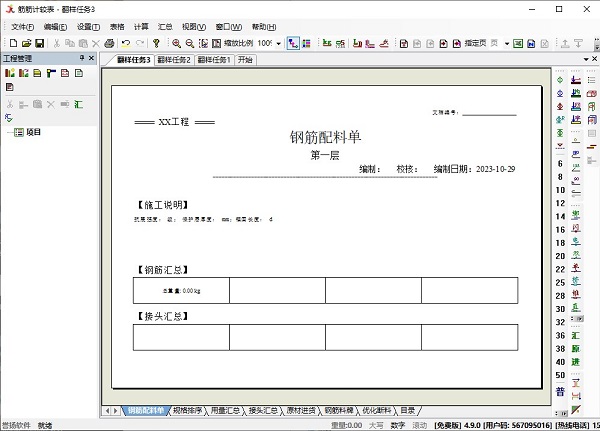600x431 pixels.
Task: Click the second bookshelf icon in 工程管理 panel
Action: pos(23,73)
